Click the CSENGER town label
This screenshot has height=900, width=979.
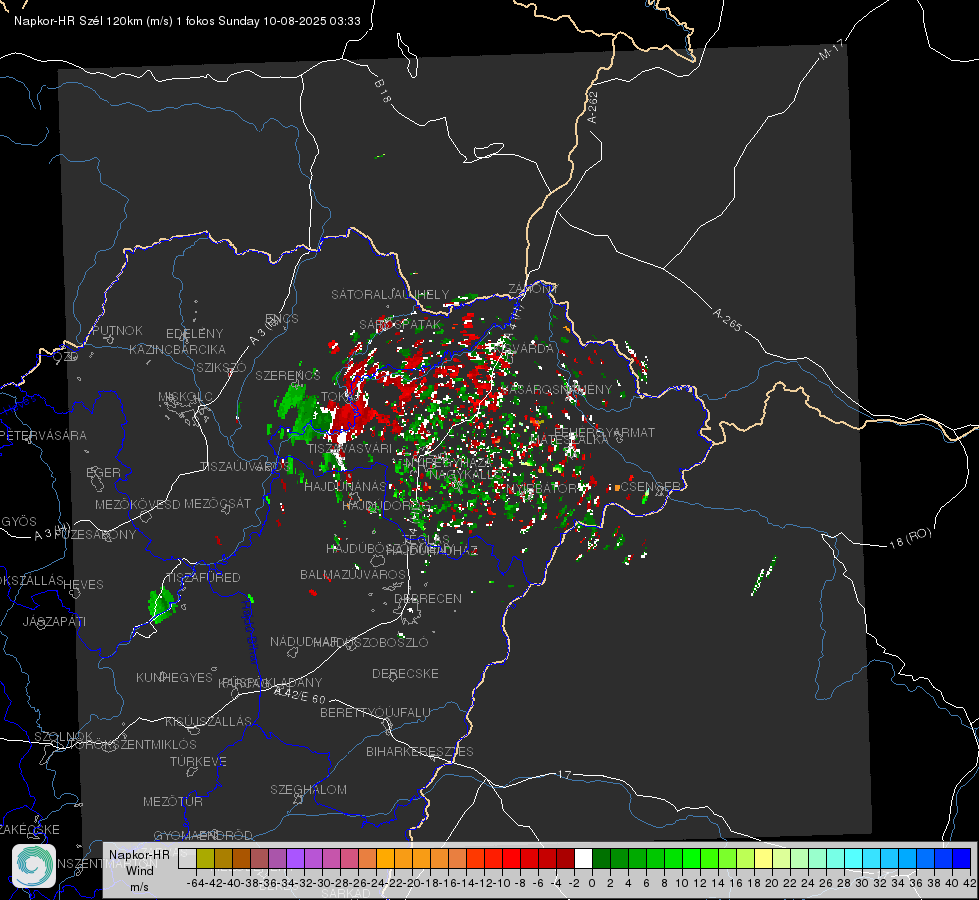tap(650, 486)
